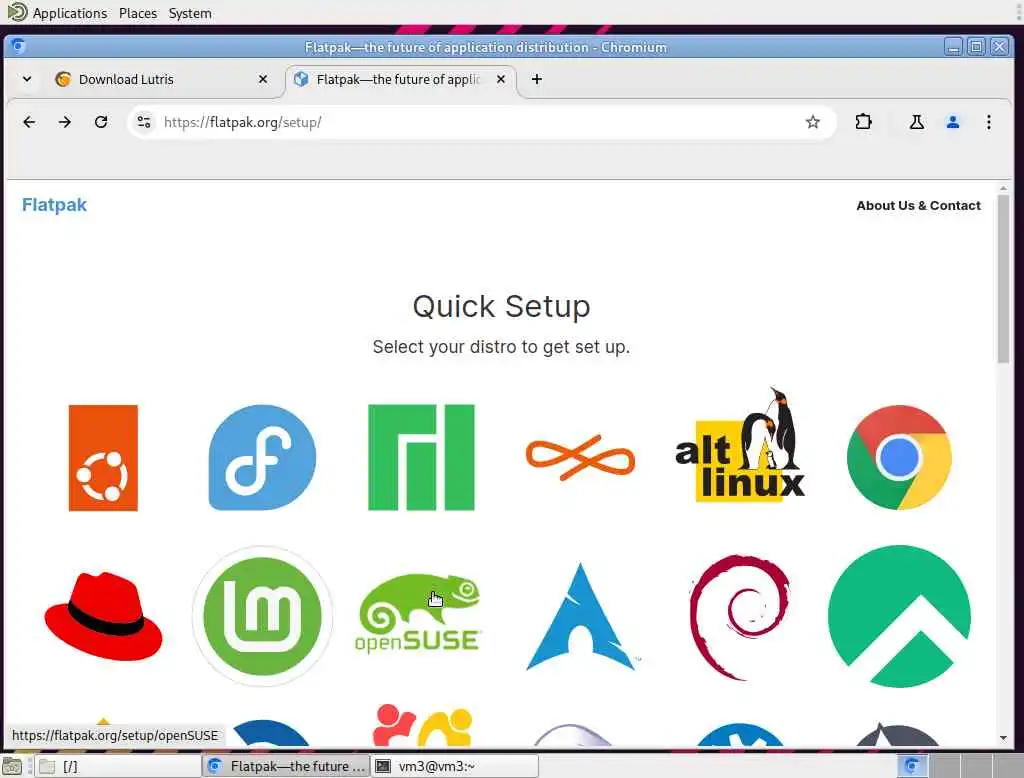Screen dimensions: 1024x778
Task: Open the Extensions puzzle-piece menu
Action: 863,122
